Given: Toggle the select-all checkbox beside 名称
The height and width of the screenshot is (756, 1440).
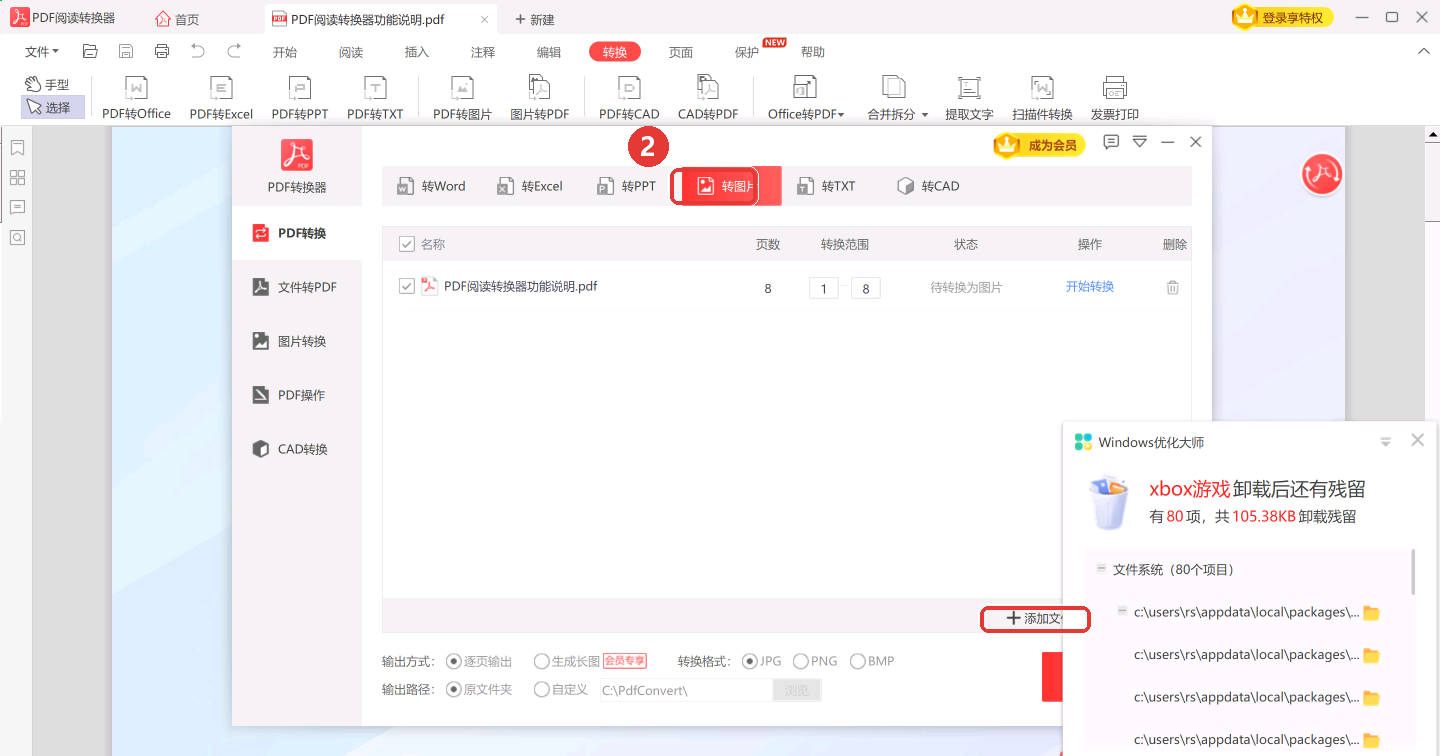Looking at the screenshot, I should (407, 244).
